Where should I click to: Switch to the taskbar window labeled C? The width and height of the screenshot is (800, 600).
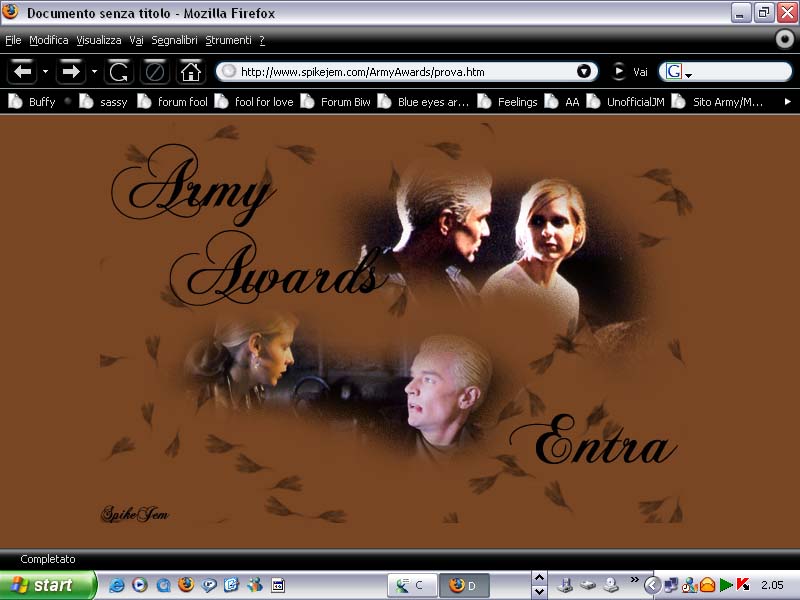(x=412, y=585)
